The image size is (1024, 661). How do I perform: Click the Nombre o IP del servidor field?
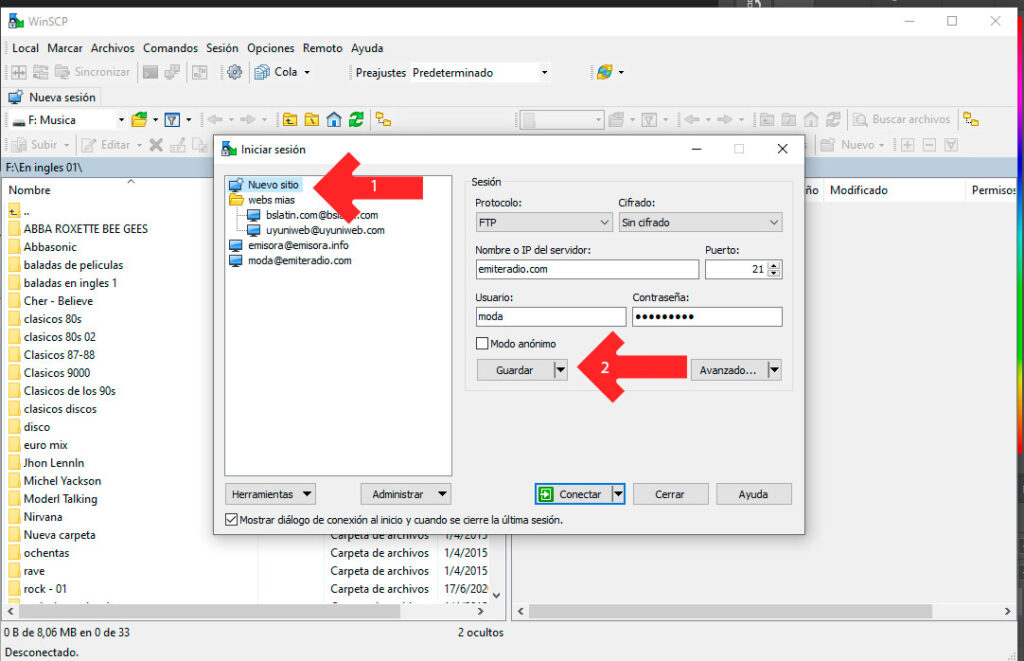tap(587, 269)
